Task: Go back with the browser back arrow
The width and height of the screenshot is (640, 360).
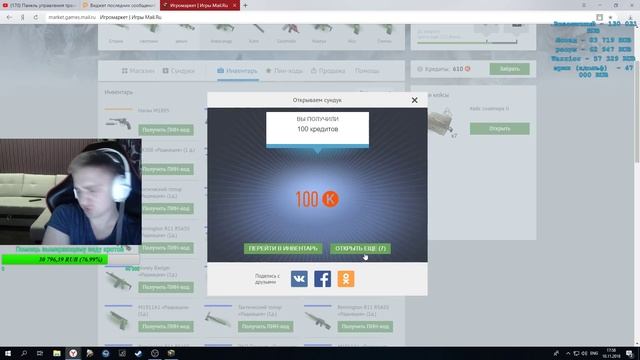Action: point(9,17)
